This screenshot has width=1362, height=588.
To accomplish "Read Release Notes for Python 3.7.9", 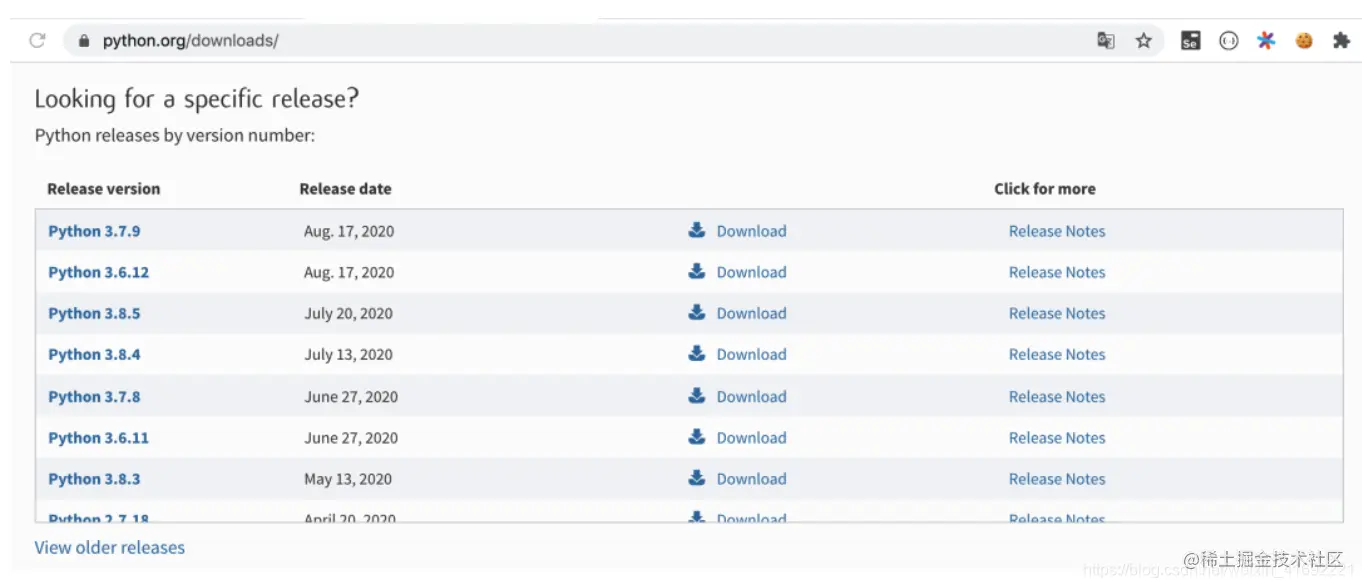I will click(x=1057, y=231).
